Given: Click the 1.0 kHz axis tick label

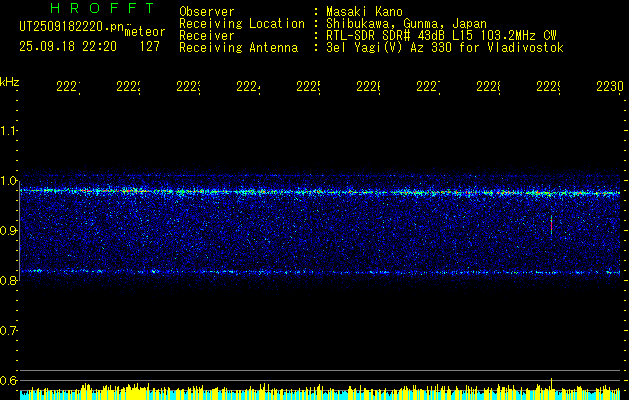Looking at the screenshot, I should 8,181.
